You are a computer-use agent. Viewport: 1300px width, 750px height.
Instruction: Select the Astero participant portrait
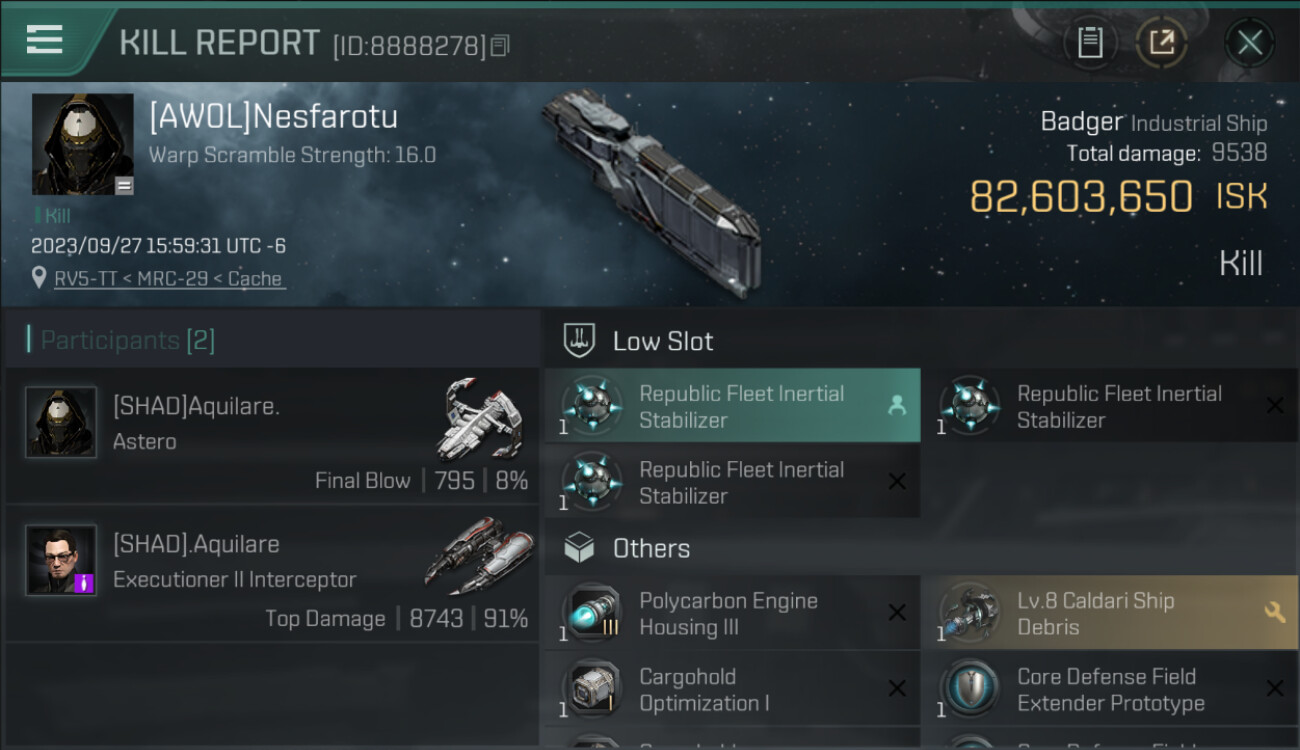tap(61, 422)
